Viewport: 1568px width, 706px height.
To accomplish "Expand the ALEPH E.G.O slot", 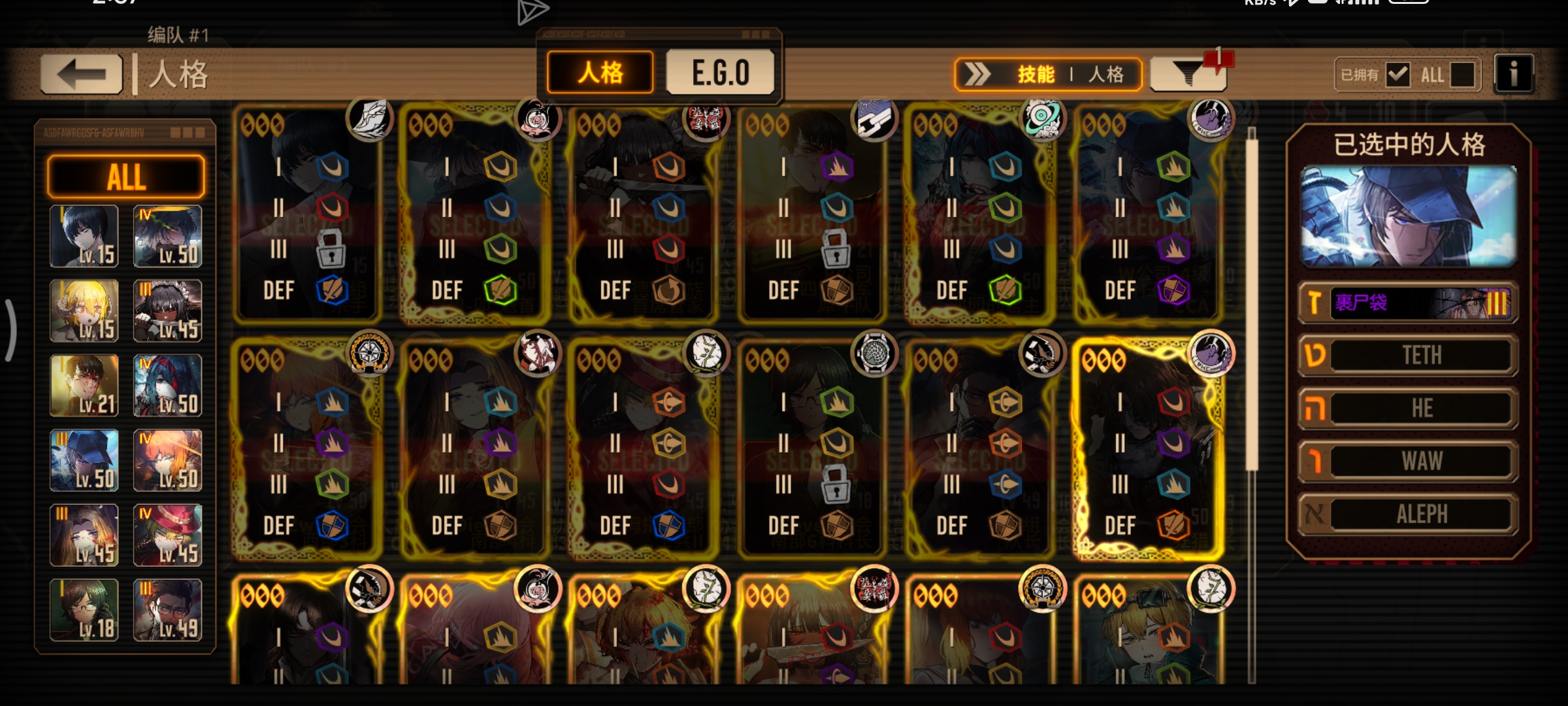I will pyautogui.click(x=1408, y=514).
